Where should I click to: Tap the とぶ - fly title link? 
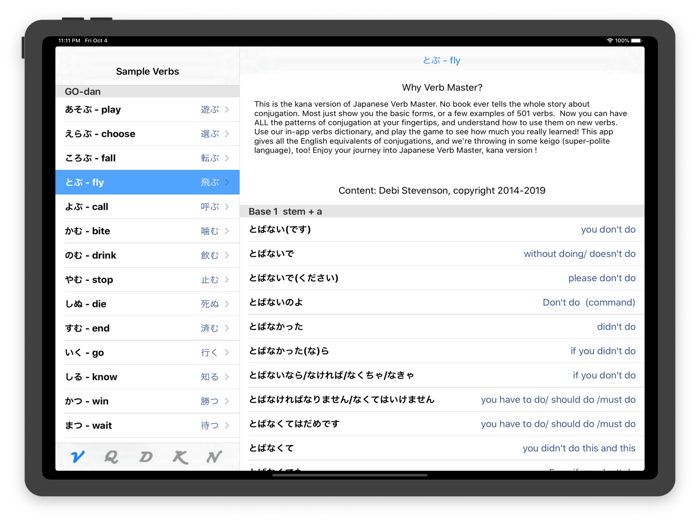[442, 60]
